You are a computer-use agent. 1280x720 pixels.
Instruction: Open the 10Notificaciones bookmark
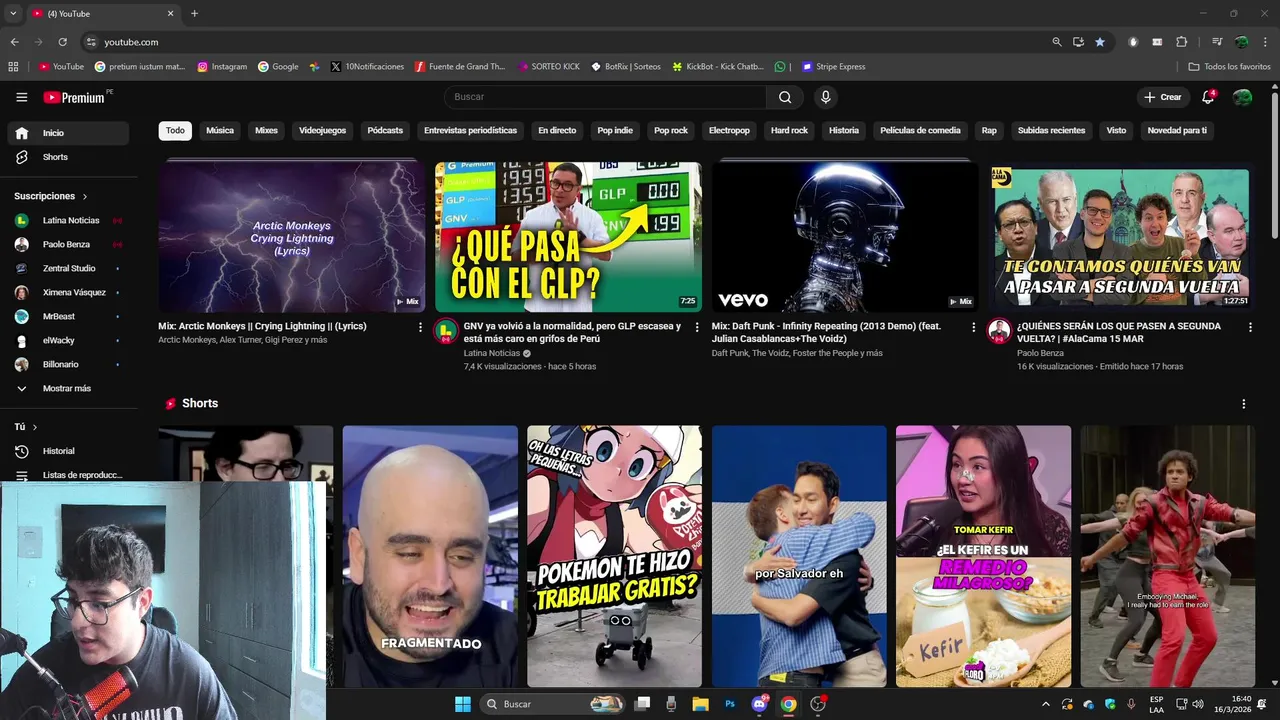pyautogui.click(x=367, y=67)
